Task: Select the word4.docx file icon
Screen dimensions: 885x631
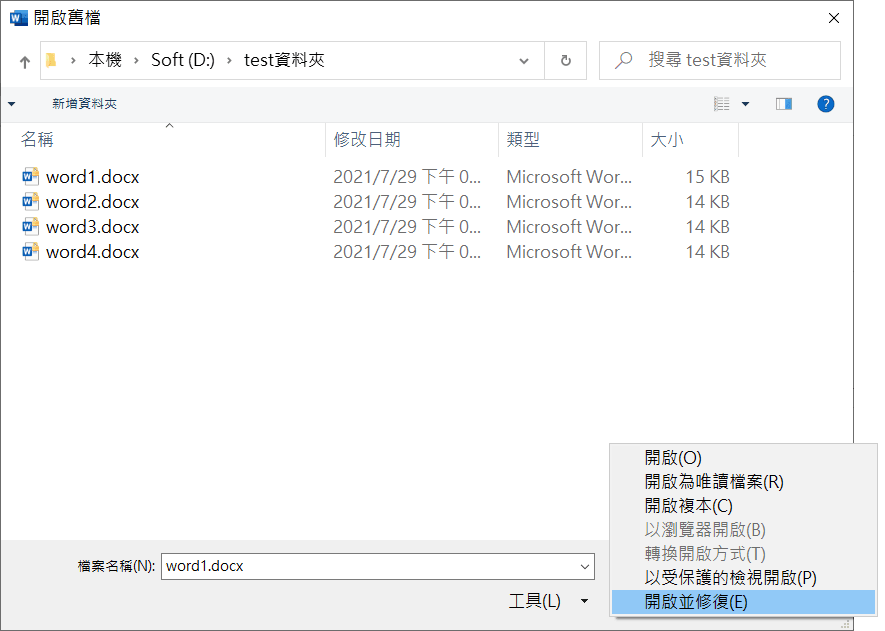Action: 30,251
